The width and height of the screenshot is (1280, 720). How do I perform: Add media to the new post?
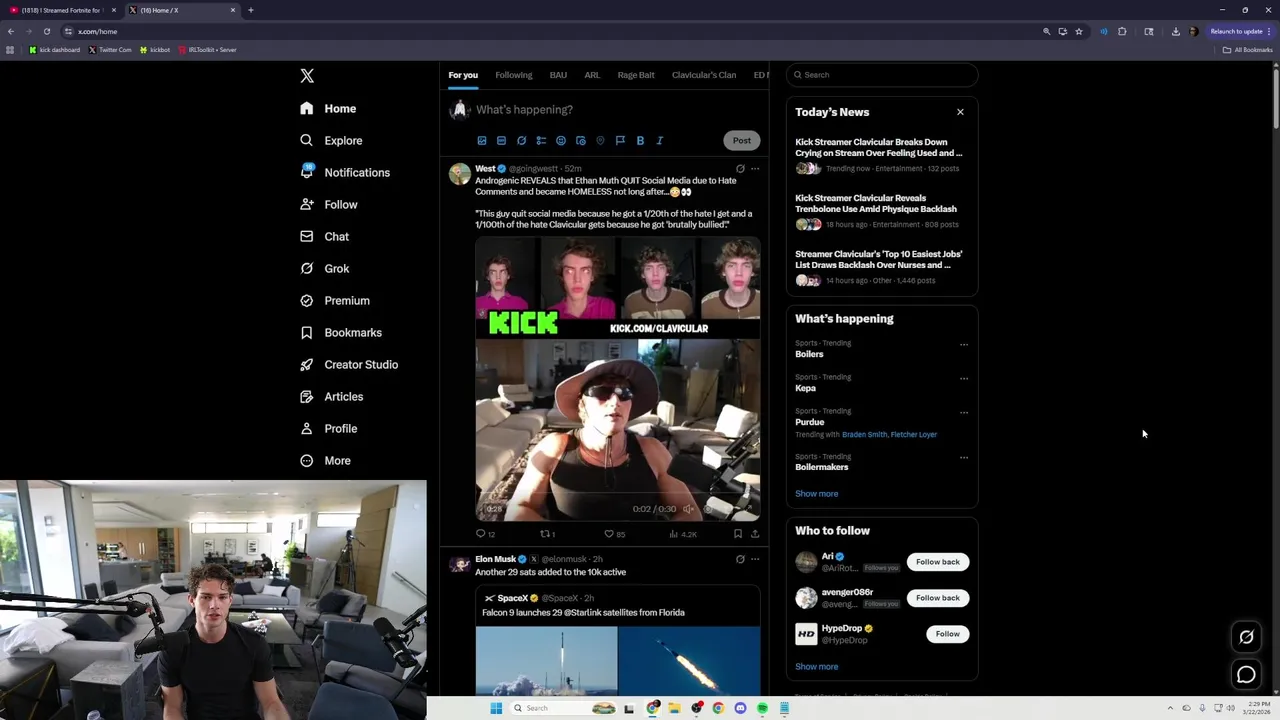[482, 141]
